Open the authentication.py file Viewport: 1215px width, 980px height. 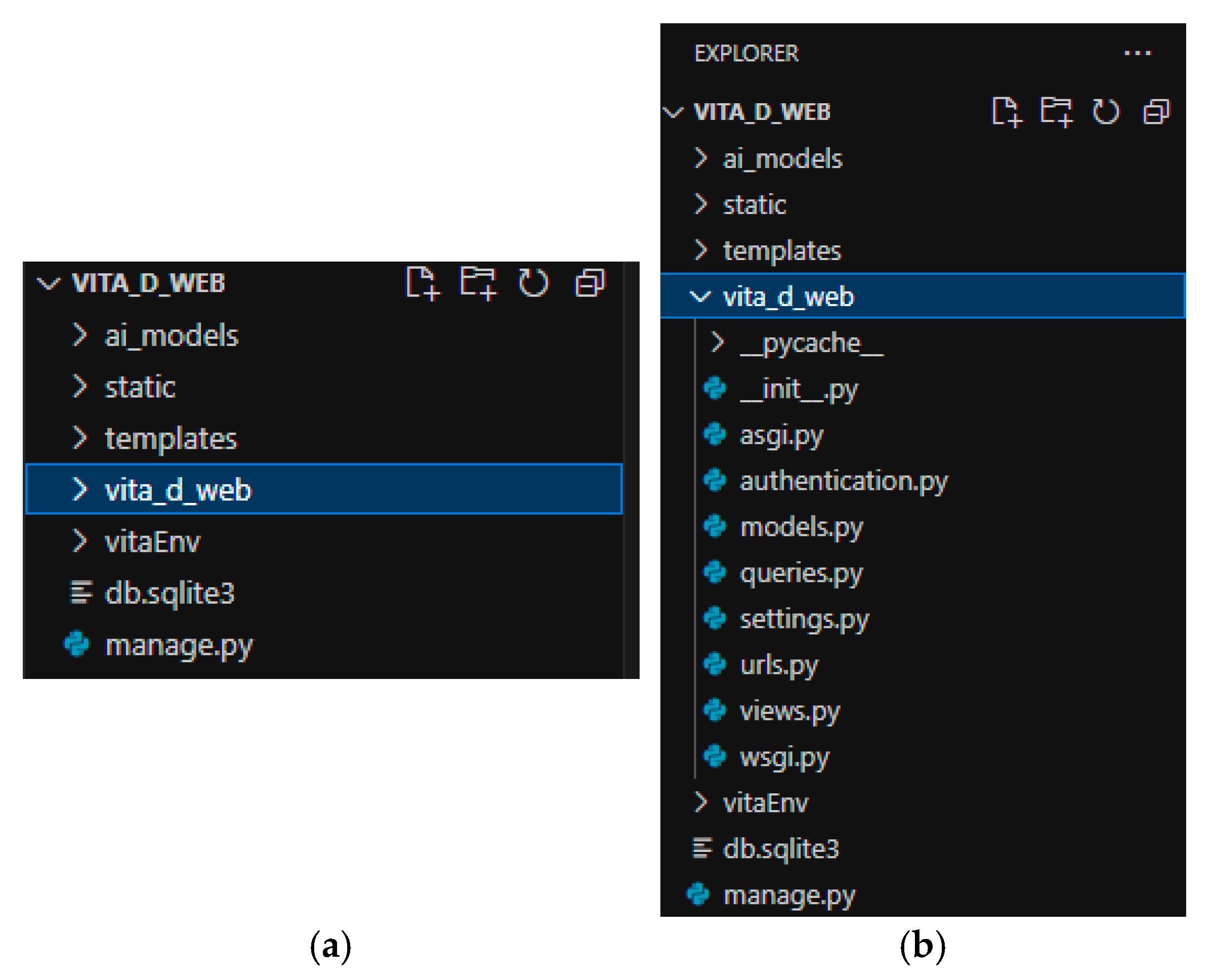click(x=844, y=481)
